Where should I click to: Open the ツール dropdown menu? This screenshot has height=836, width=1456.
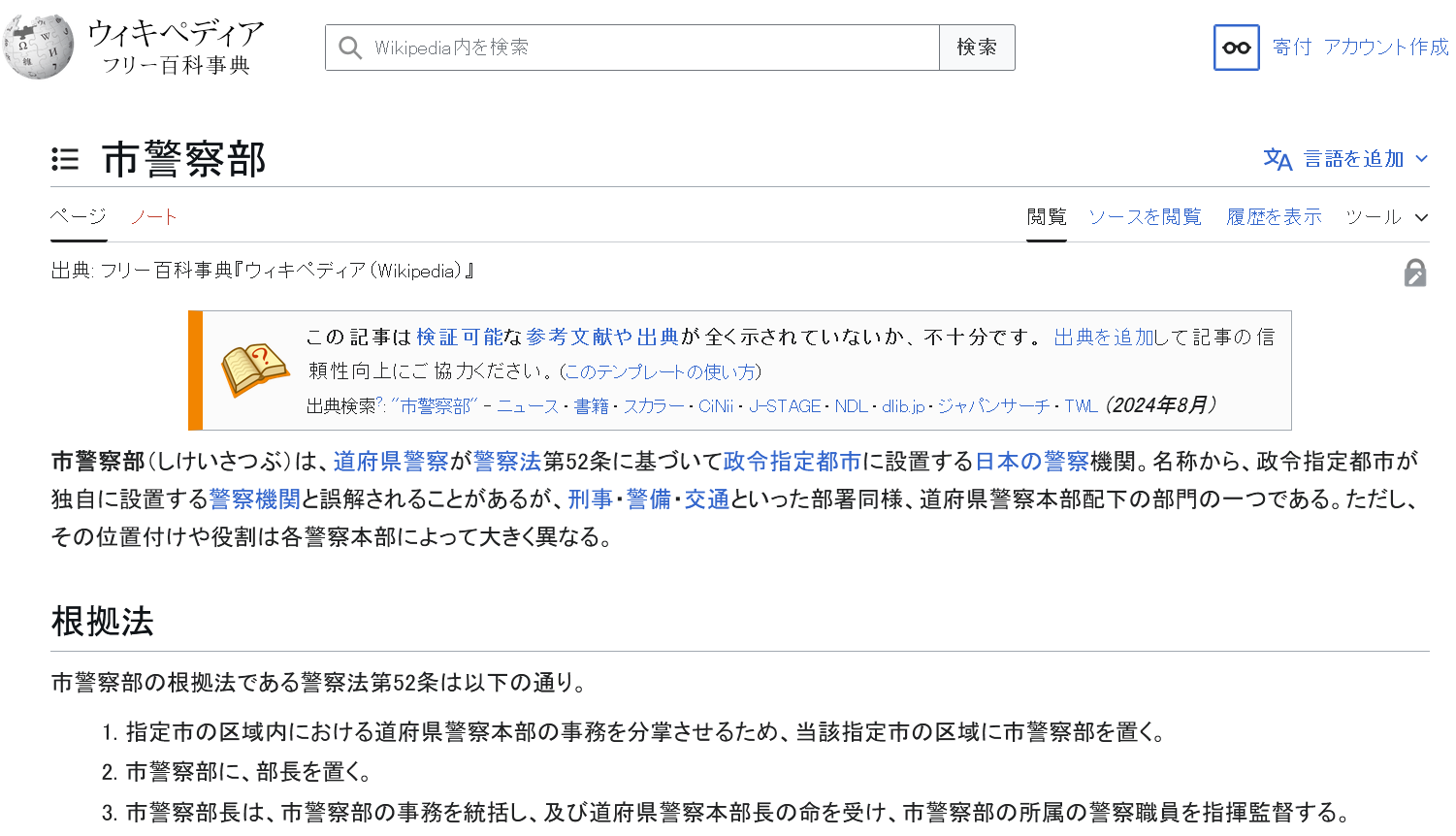click(x=1385, y=217)
